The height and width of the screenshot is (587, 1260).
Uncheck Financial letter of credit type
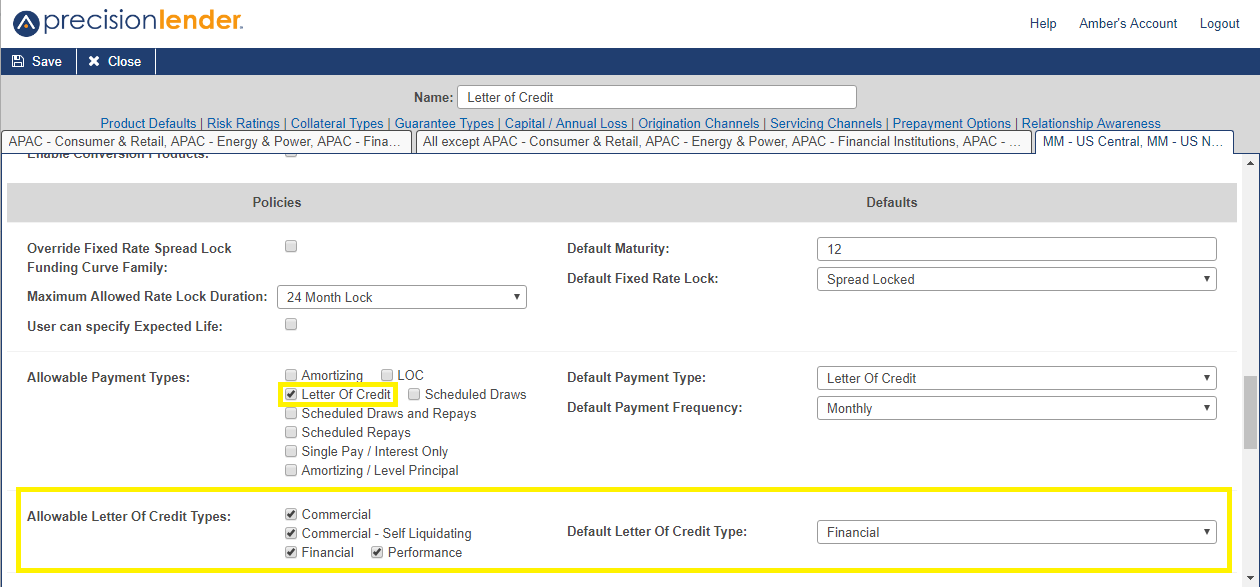click(291, 552)
